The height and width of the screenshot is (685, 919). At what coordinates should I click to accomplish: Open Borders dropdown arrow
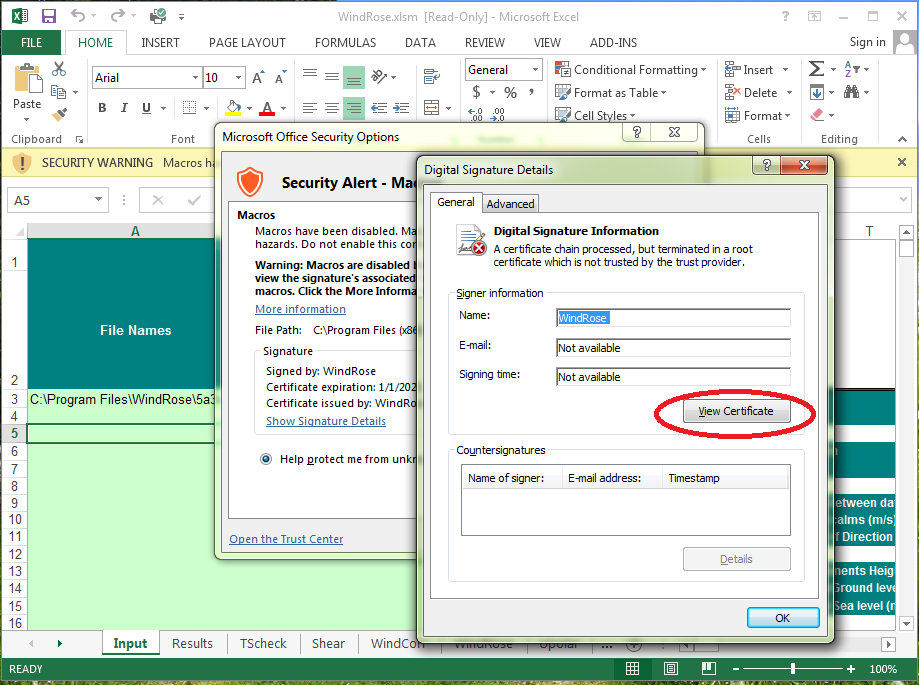tap(206, 108)
